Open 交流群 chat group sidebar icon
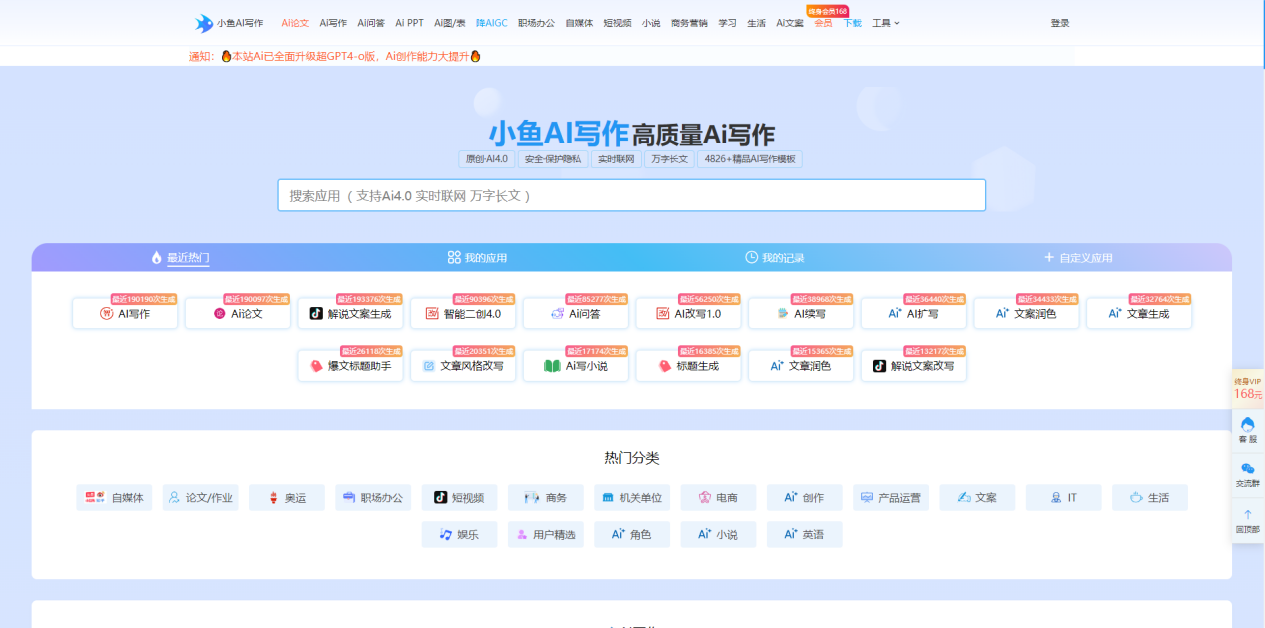This screenshot has width=1265, height=628. [1247, 474]
